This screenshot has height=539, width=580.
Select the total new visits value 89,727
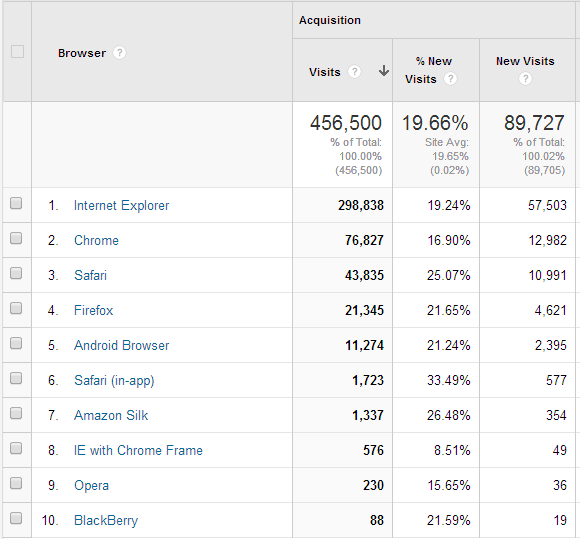pyautogui.click(x=534, y=123)
